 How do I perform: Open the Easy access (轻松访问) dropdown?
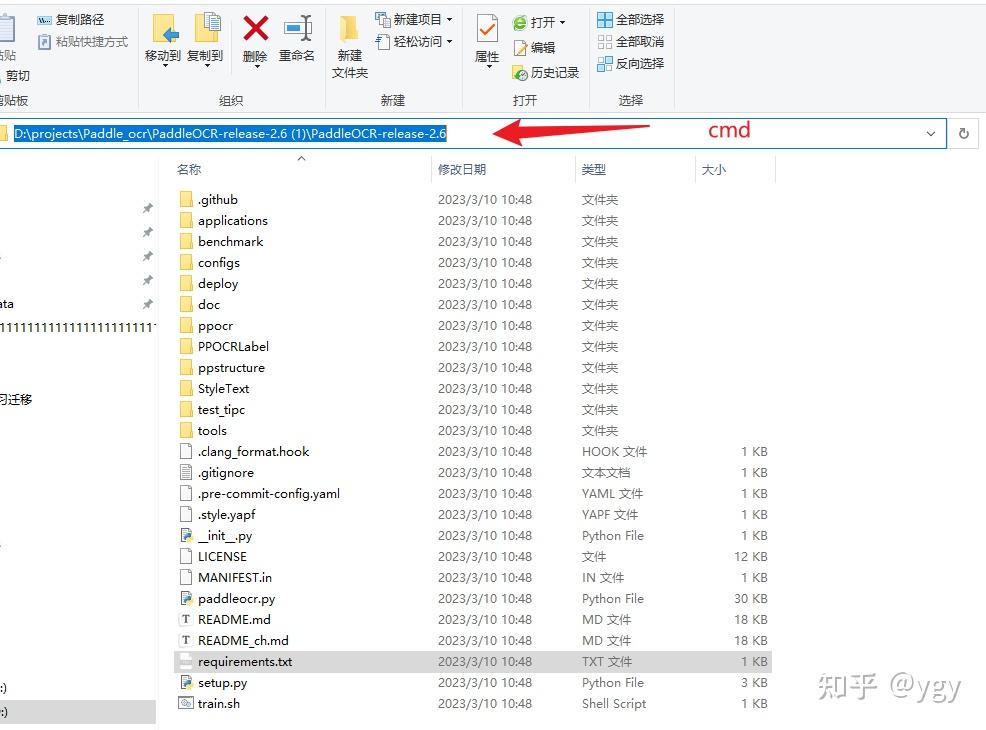pyautogui.click(x=413, y=41)
